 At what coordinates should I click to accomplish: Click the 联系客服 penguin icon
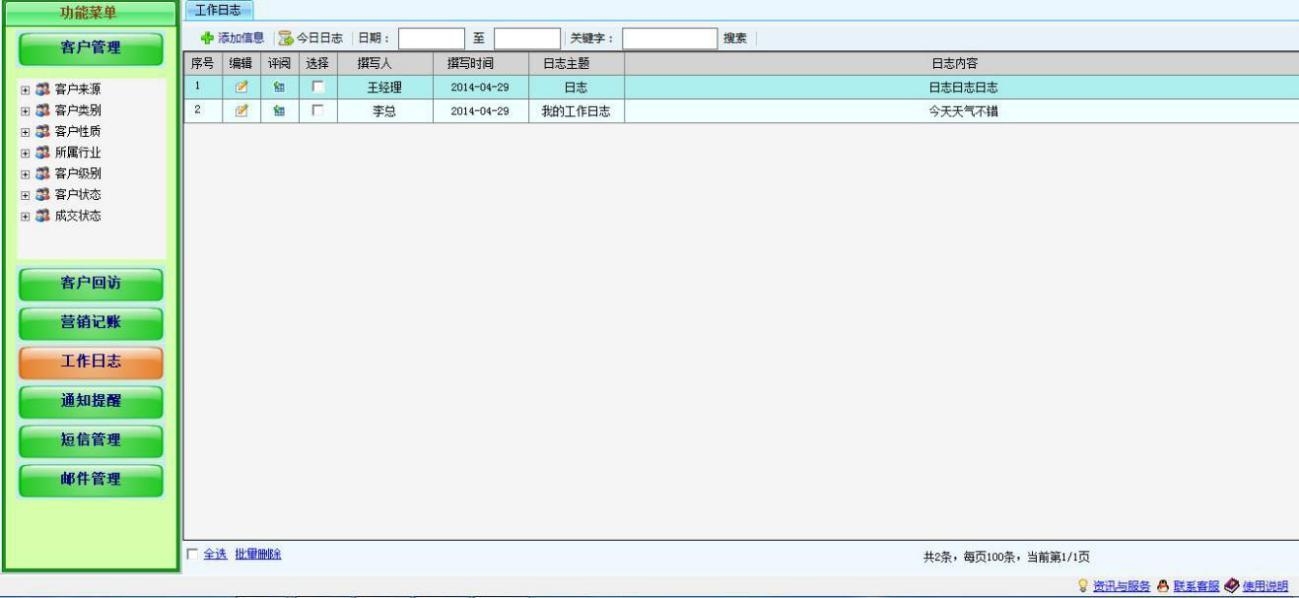coord(1163,586)
